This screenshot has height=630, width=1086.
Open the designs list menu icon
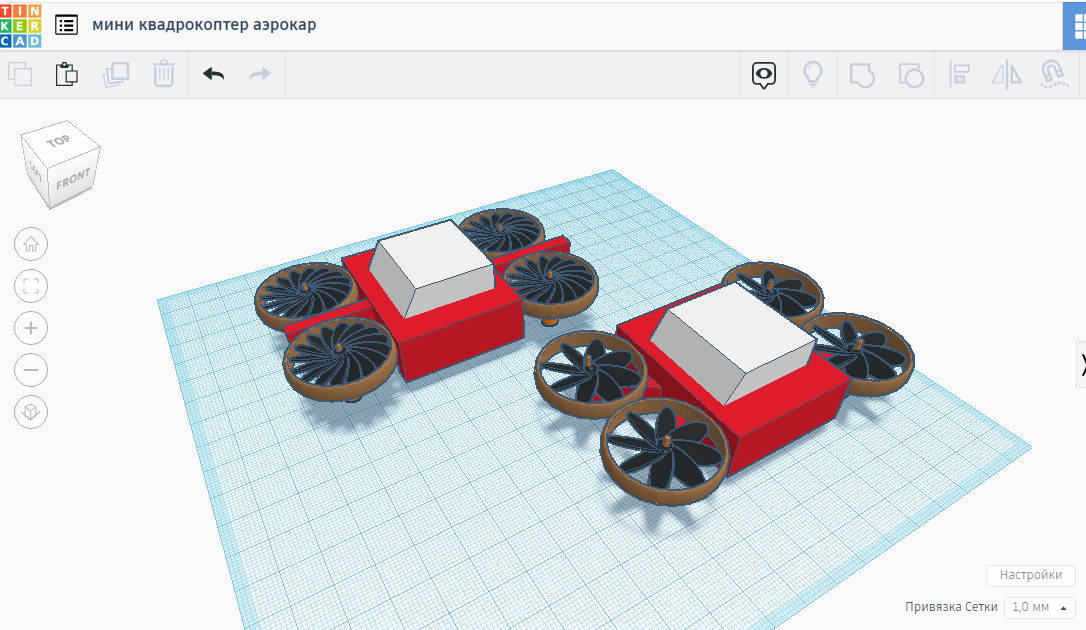click(x=66, y=25)
